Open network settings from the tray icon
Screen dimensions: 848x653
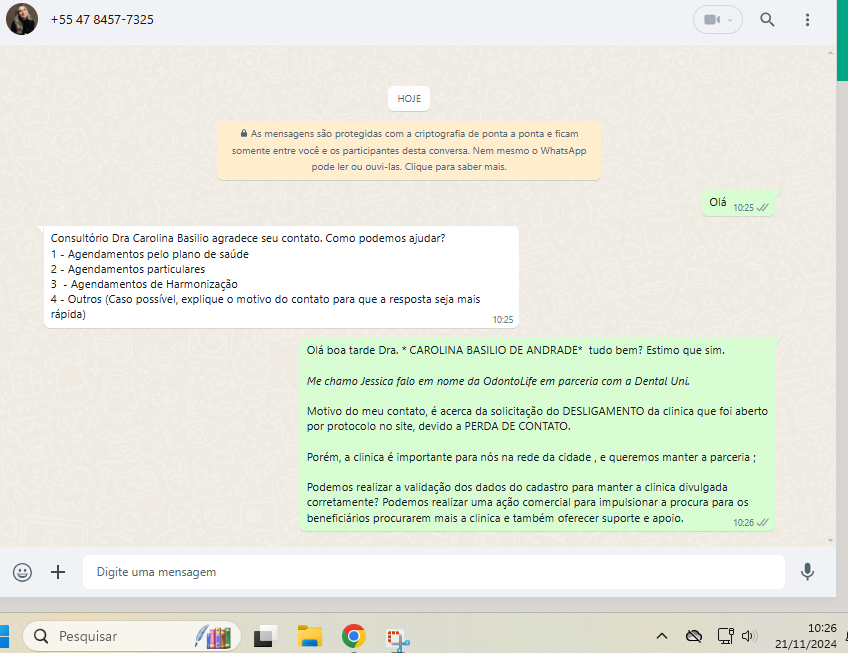pos(725,636)
